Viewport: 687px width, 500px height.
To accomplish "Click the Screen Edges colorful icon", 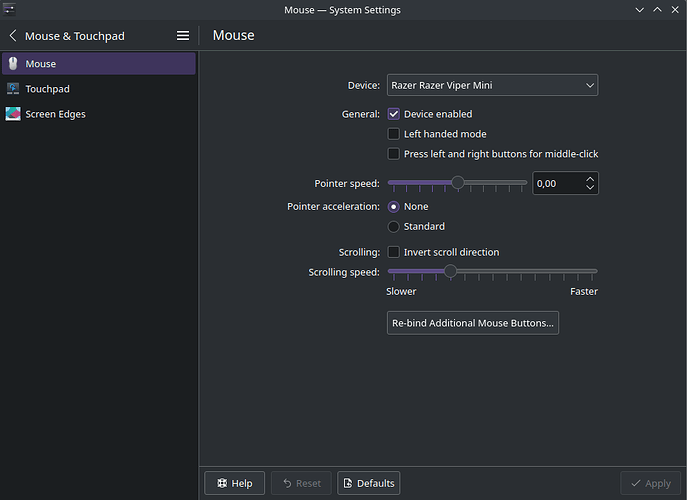I will coord(13,114).
